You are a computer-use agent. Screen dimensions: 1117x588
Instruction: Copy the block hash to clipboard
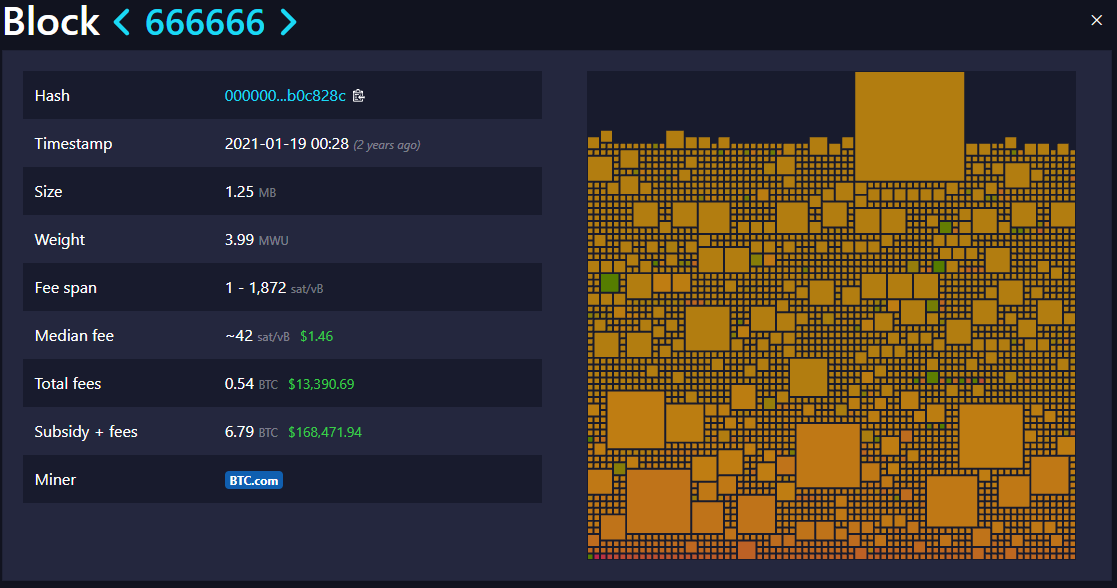click(359, 96)
